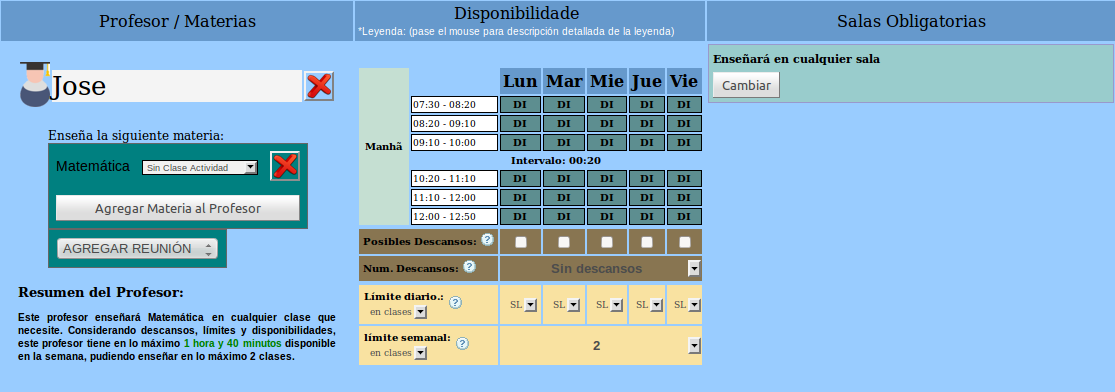1115x392 pixels.
Task: Toggle Vie availability at 07:30 - 08:20
Action: point(684,105)
